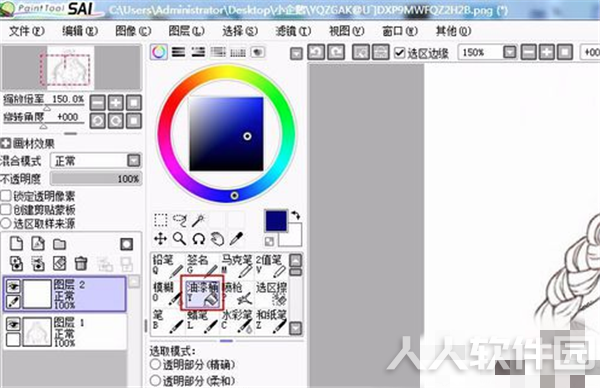This screenshot has height=388, width=600.
Task: Create a new linework layer
Action: 38,244
